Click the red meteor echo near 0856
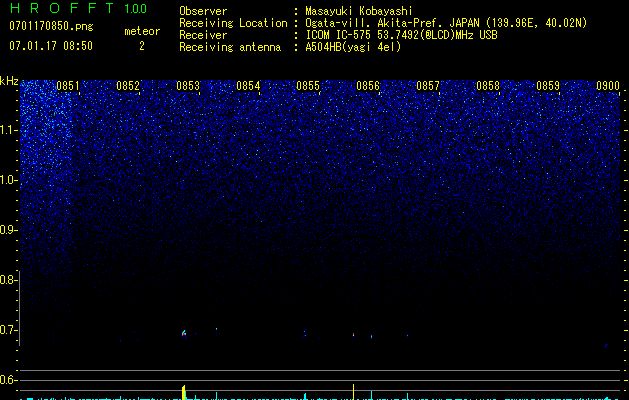This screenshot has width=629, height=400. (x=353, y=334)
